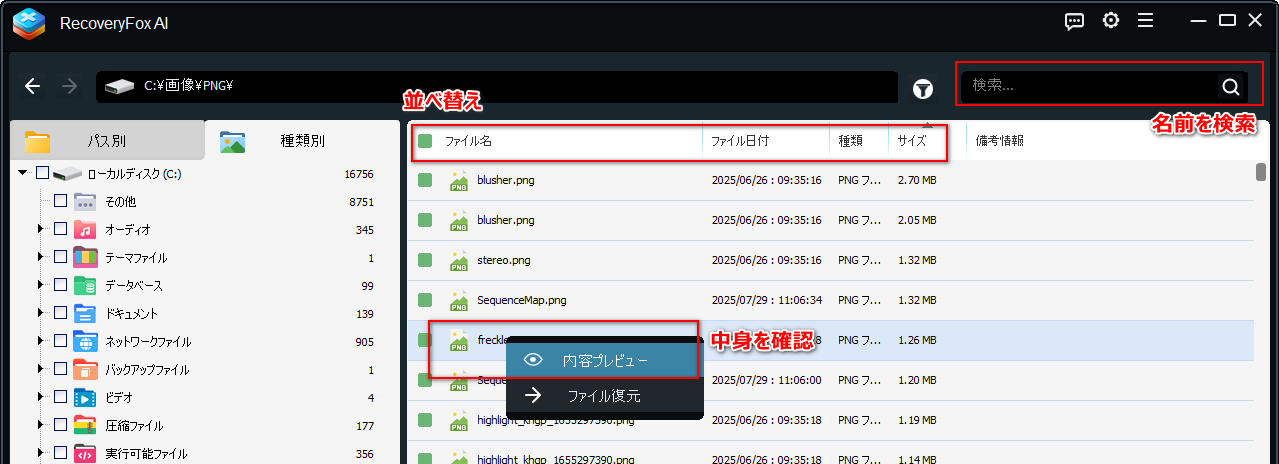Viewport: 1279px width, 464px height.
Task: Open settings via the gear icon
Action: (1110, 21)
